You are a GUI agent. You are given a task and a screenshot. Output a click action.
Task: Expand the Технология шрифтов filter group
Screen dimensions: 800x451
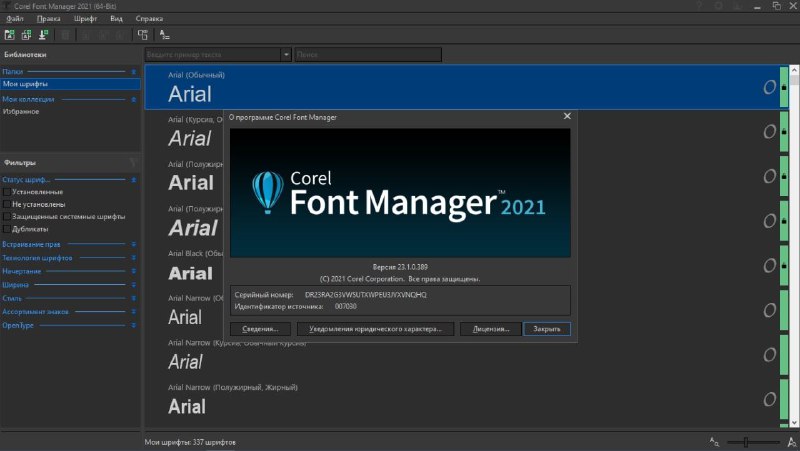coord(134,258)
